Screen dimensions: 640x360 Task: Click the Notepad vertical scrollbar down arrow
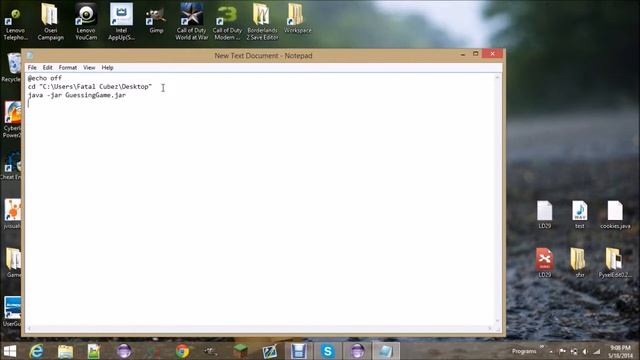(x=497, y=322)
